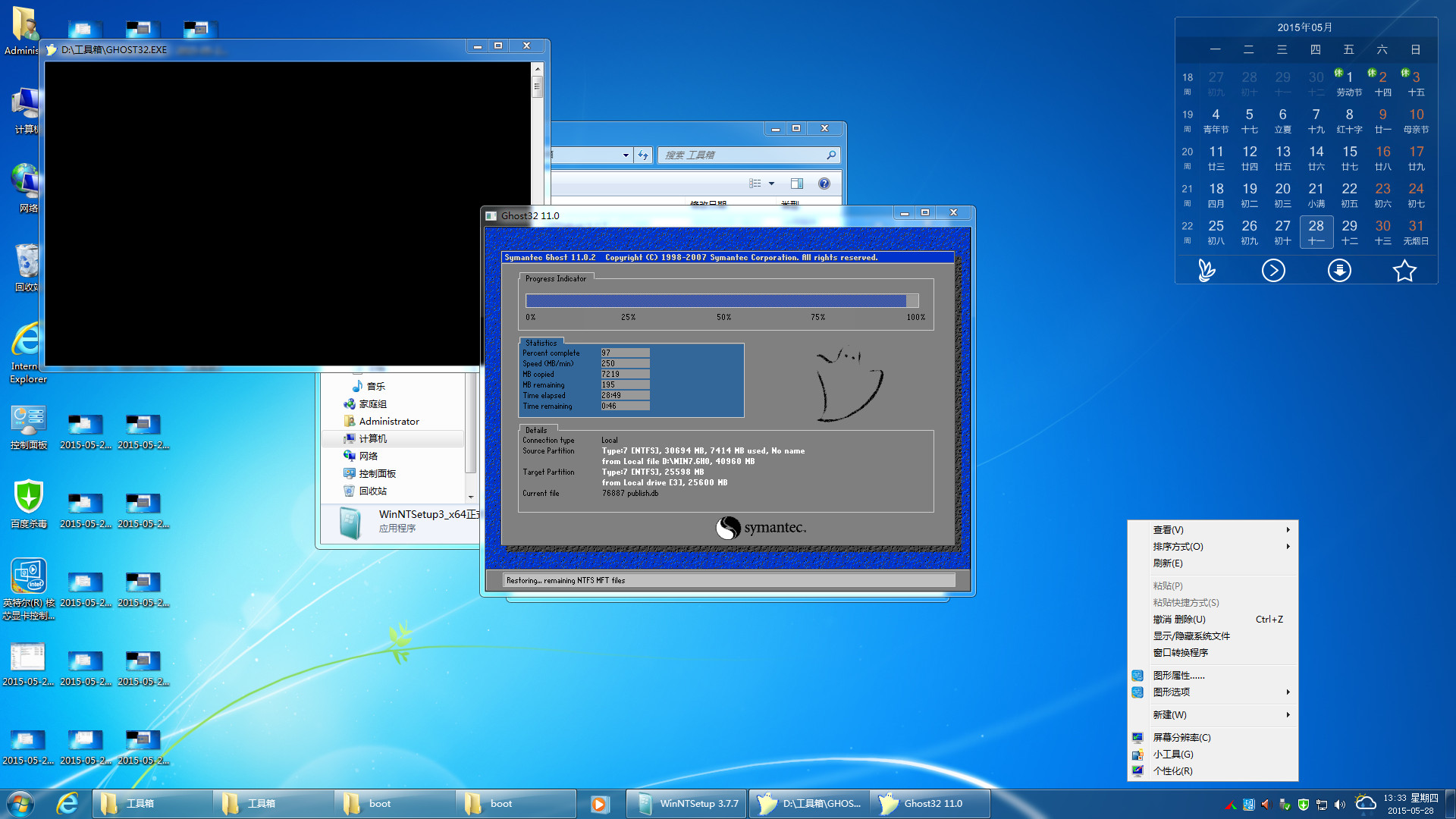Click the network tray icon
Screen dimensions: 1456x819
pyautogui.click(x=1322, y=805)
